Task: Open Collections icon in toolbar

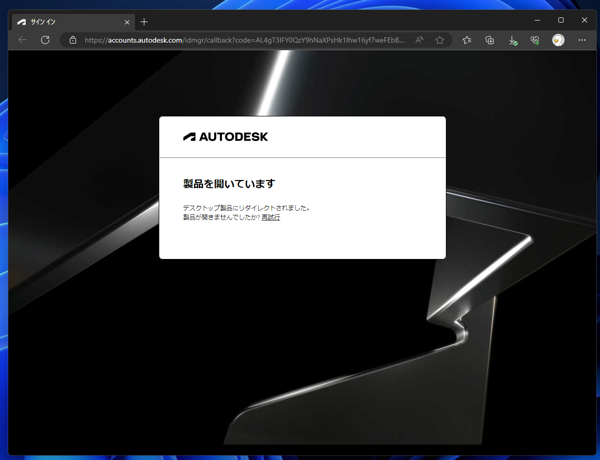Action: [489, 40]
